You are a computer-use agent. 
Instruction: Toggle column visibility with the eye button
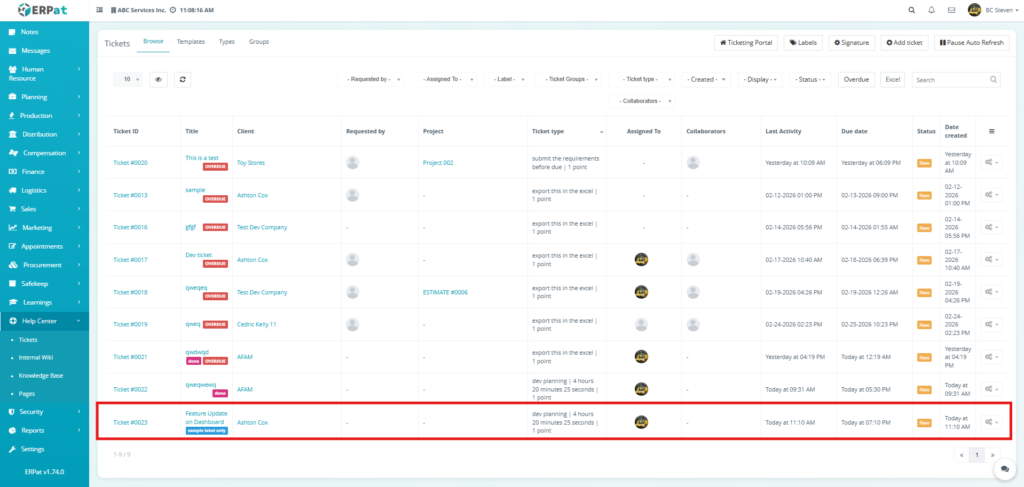coord(158,79)
